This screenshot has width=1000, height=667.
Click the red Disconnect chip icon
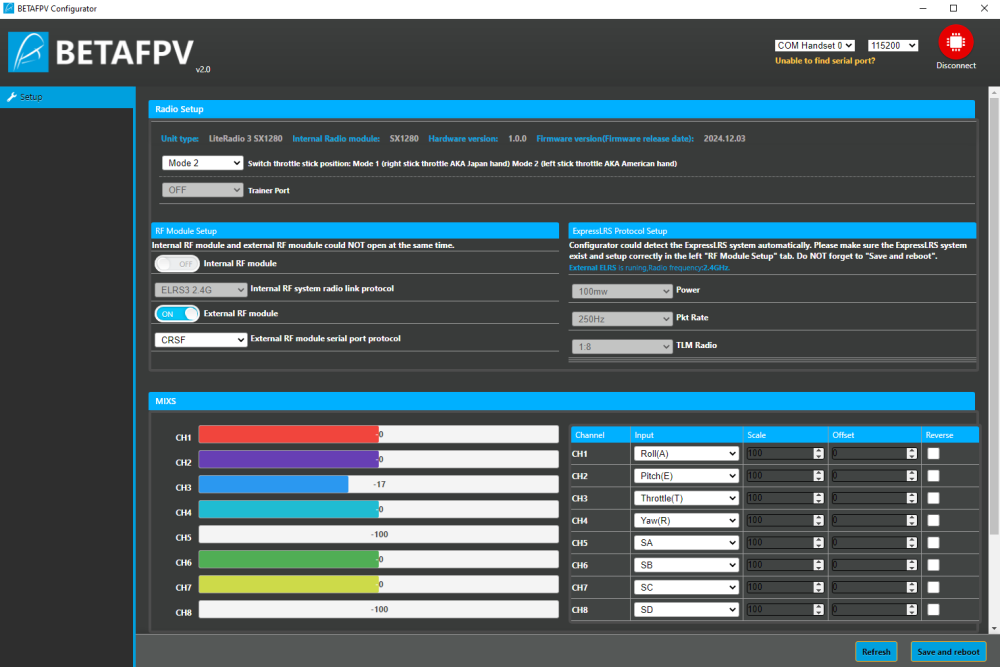[x=956, y=42]
